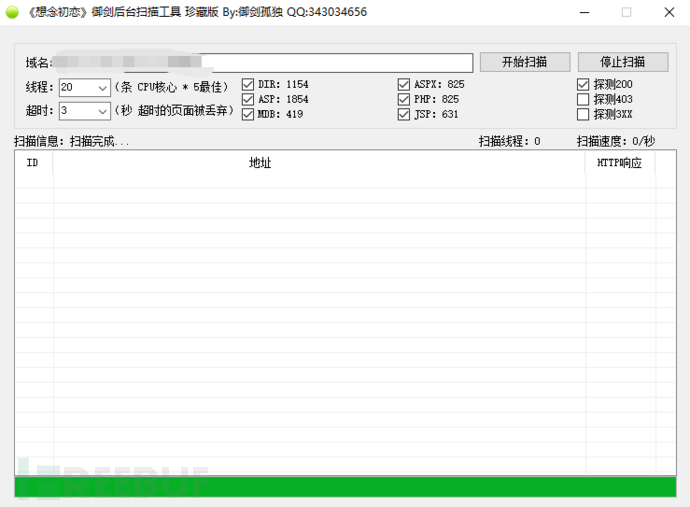Click the green app icon in title bar
Viewport: 690px width, 507px height.
pyautogui.click(x=12, y=12)
